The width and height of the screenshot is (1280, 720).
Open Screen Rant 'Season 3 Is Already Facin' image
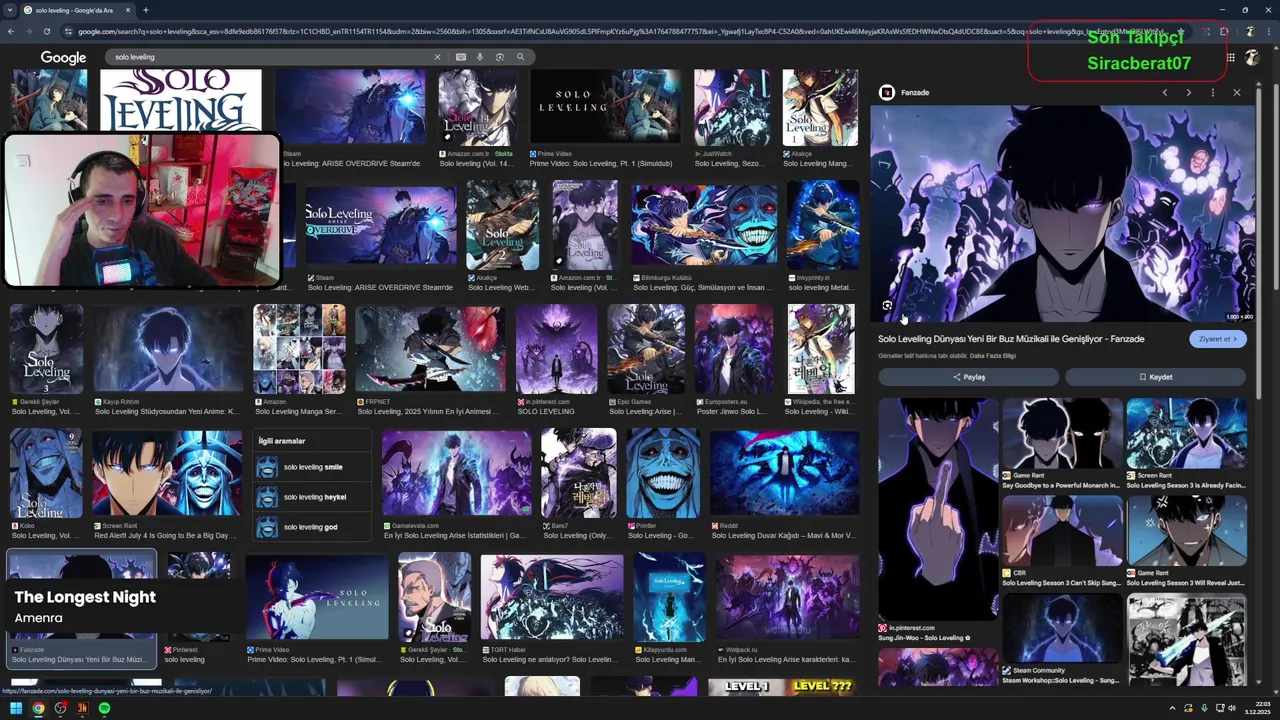coord(1186,434)
